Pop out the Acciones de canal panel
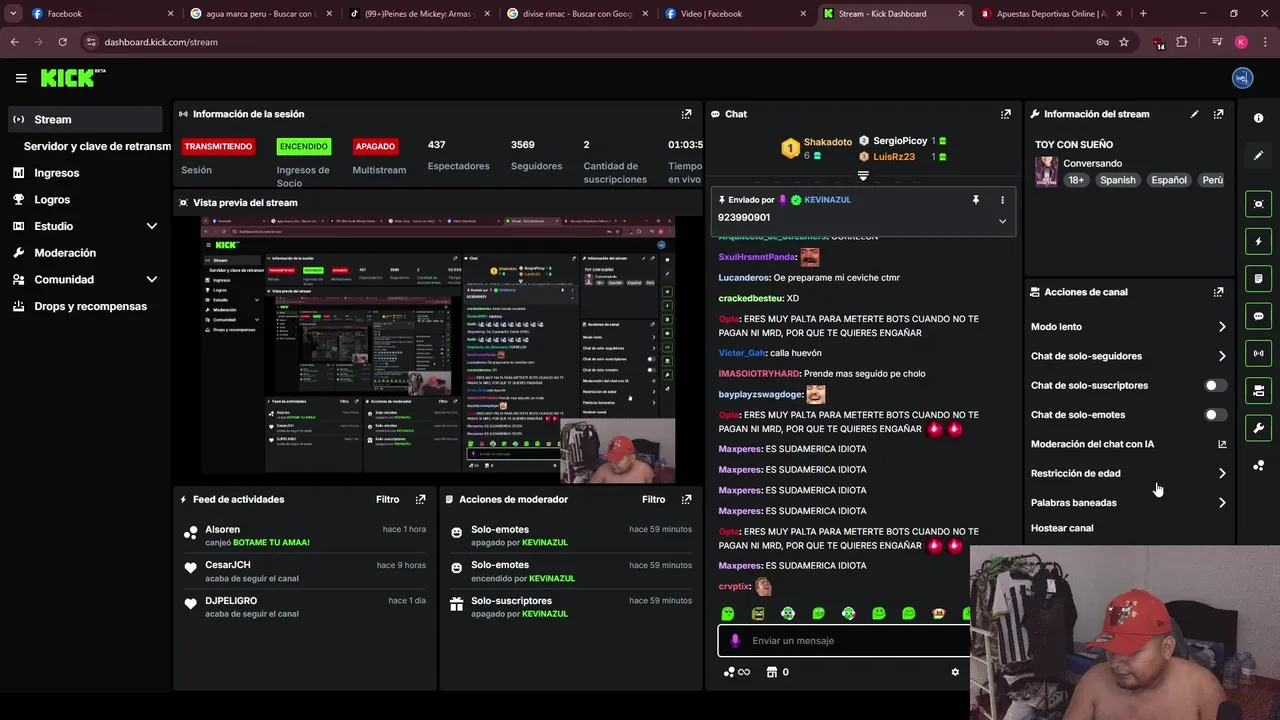 [1218, 292]
